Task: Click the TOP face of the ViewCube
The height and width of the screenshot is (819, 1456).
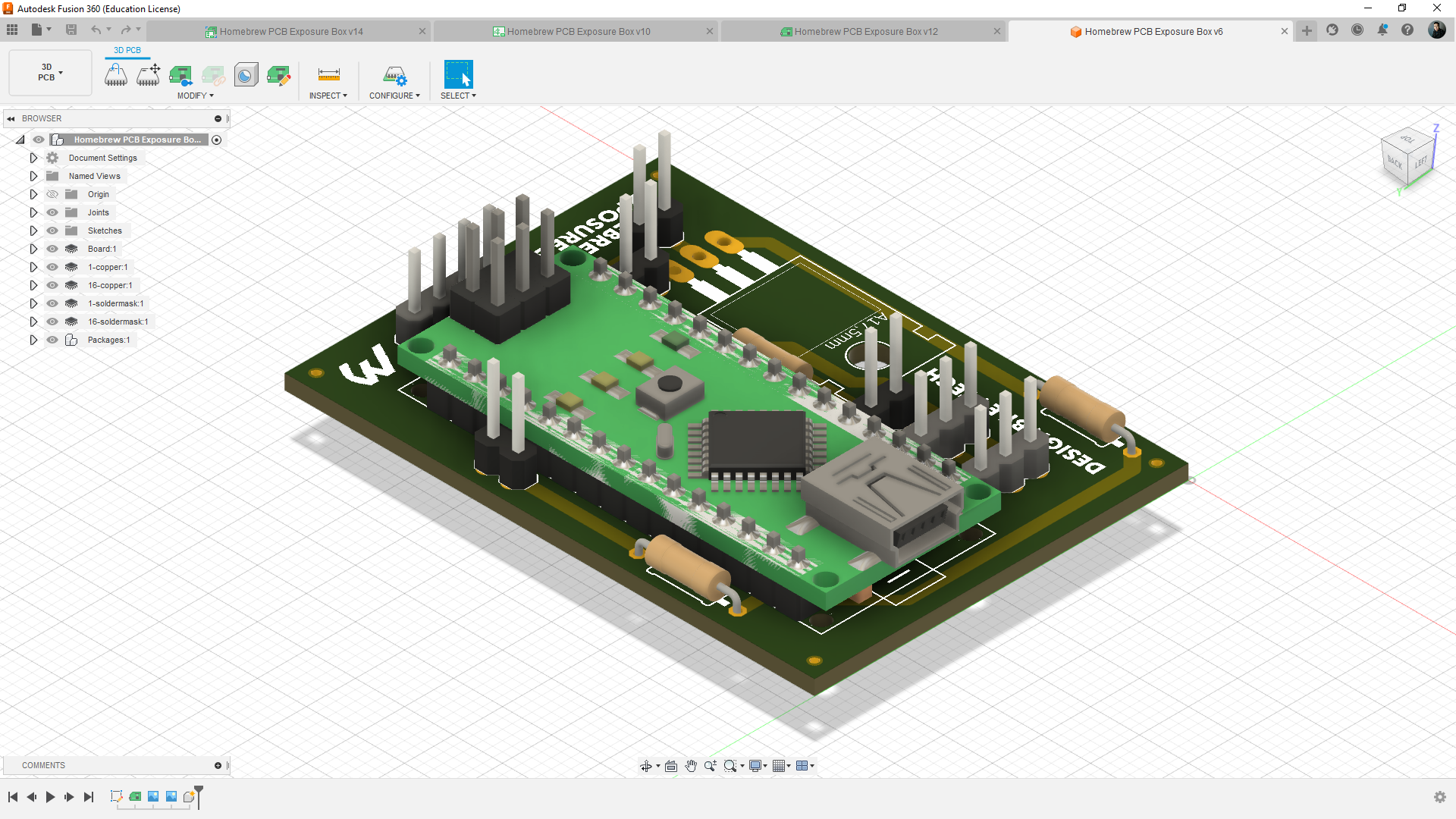Action: (x=1408, y=140)
